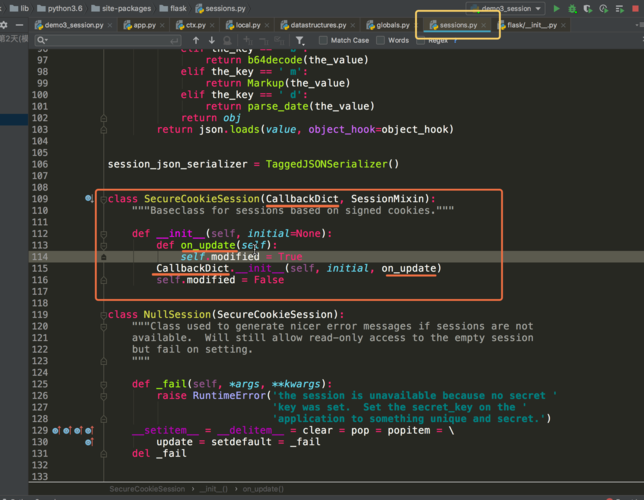Enable the Words checkbox
644x500 pixels.
[380, 40]
